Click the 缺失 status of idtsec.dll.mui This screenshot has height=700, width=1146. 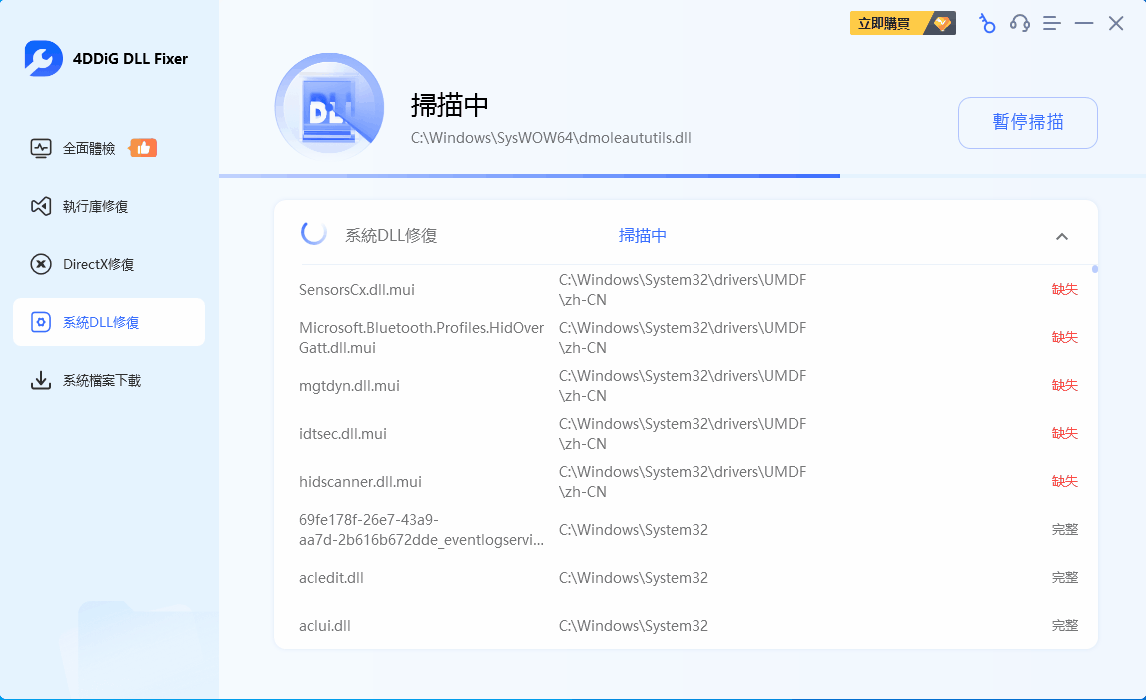(1065, 433)
